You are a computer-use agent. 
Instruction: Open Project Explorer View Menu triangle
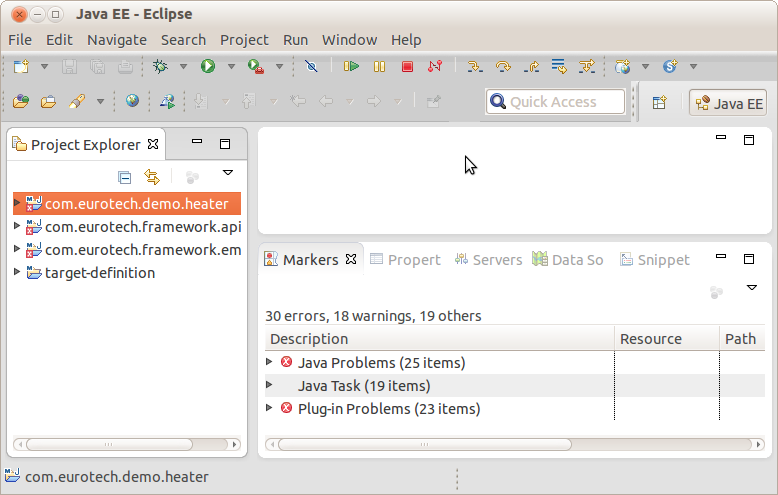[x=228, y=173]
